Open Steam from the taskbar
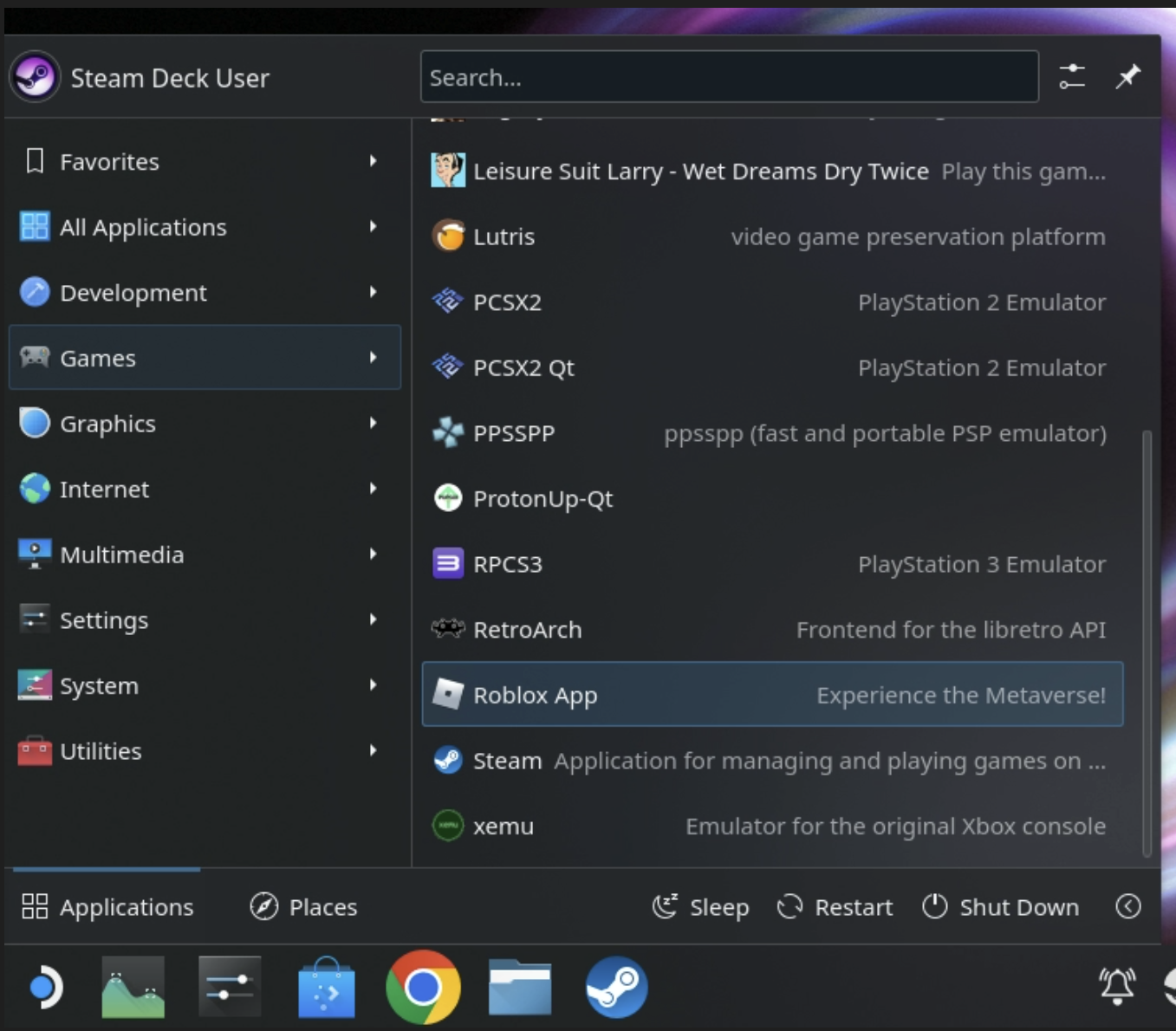 point(616,987)
